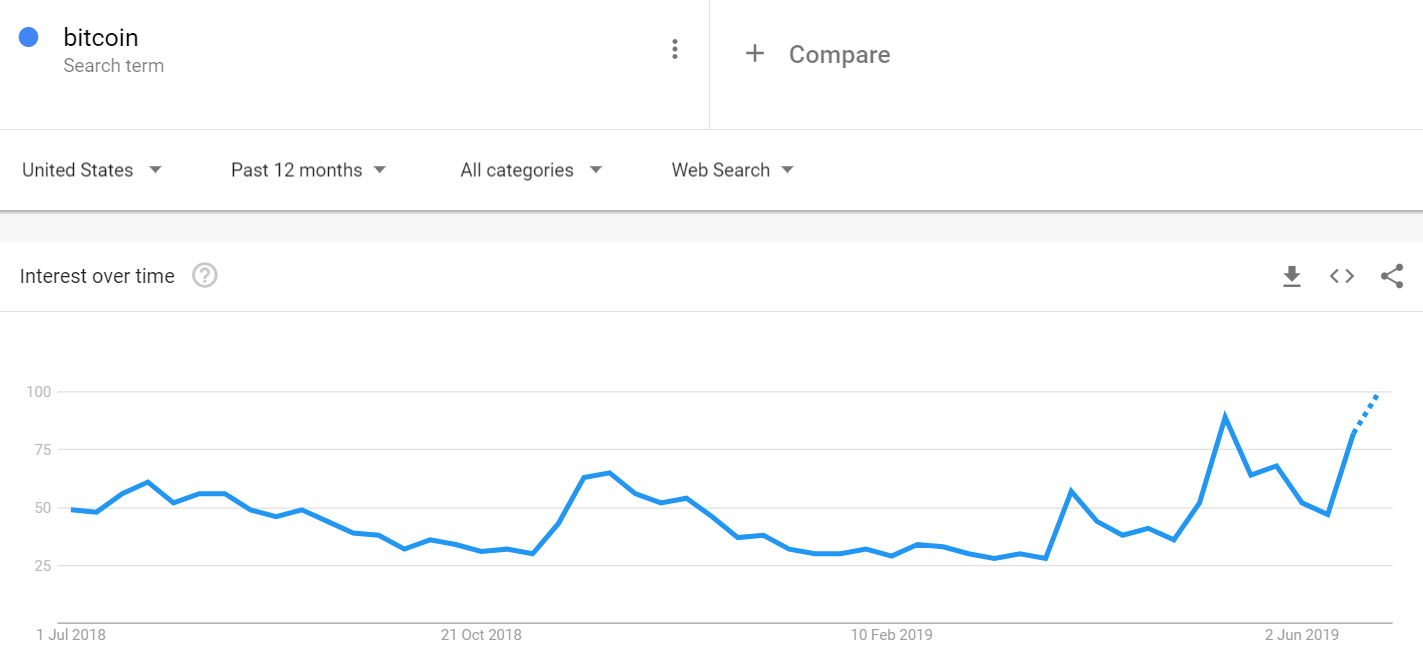Select the 10 Feb 2019 axis label
The height and width of the screenshot is (666, 1423).
click(x=891, y=634)
